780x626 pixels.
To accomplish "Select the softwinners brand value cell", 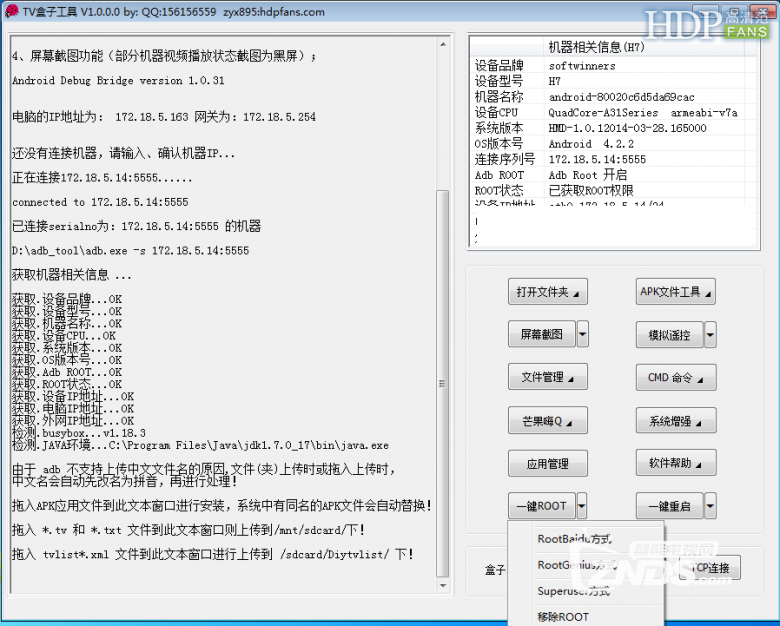I will click(644, 66).
